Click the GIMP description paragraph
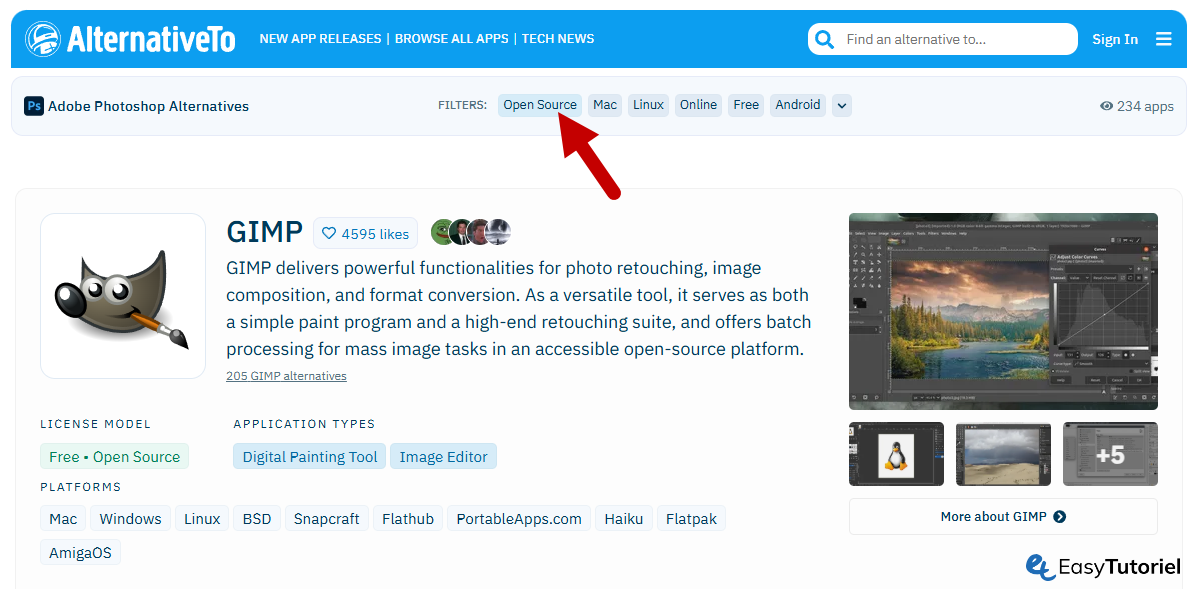1202x589 pixels. tap(519, 309)
